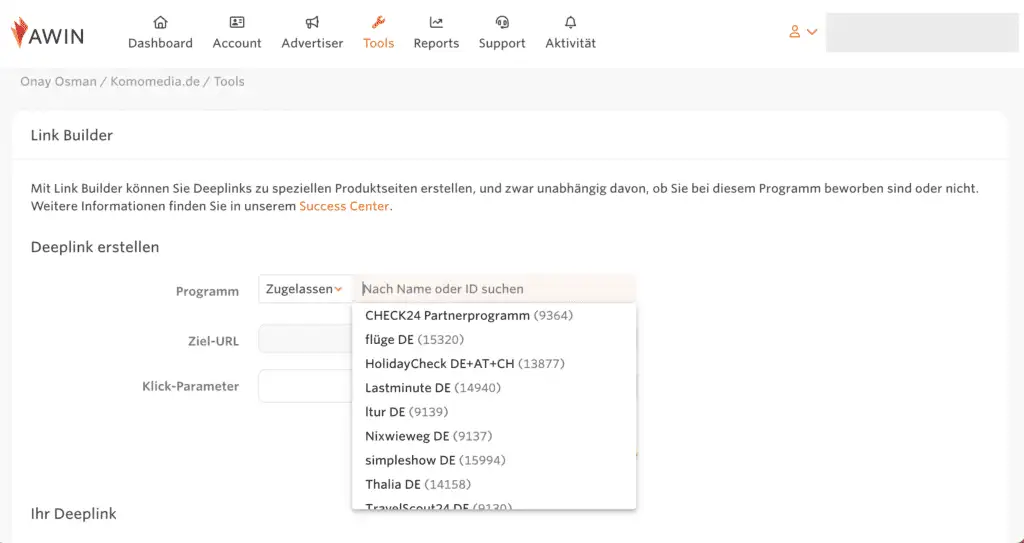Screen dimensions: 1024x543
Task: Select Nixwieweg DE (9137) option
Action: pyautogui.click(x=494, y=436)
